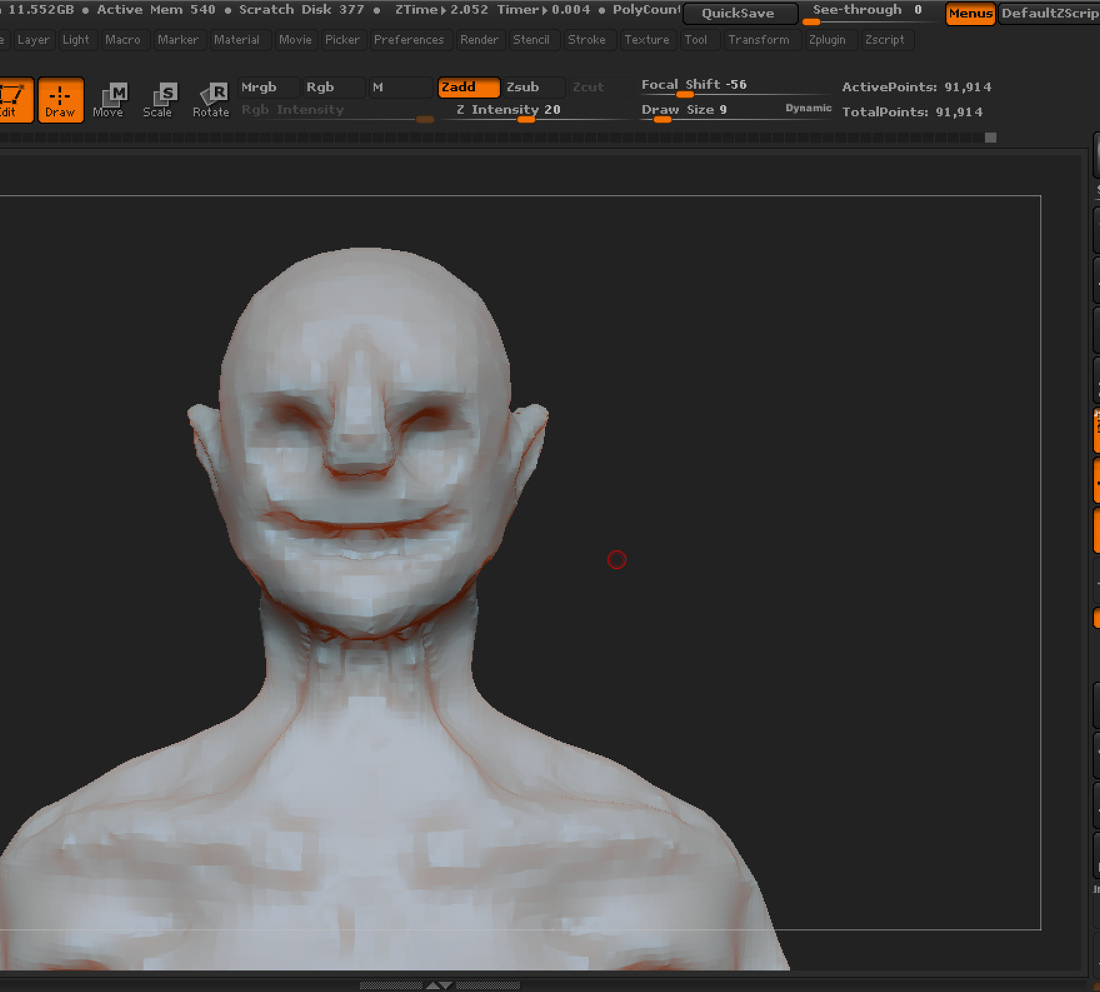The height and width of the screenshot is (992, 1100).
Task: Open the Stencil menu
Action: [531, 40]
